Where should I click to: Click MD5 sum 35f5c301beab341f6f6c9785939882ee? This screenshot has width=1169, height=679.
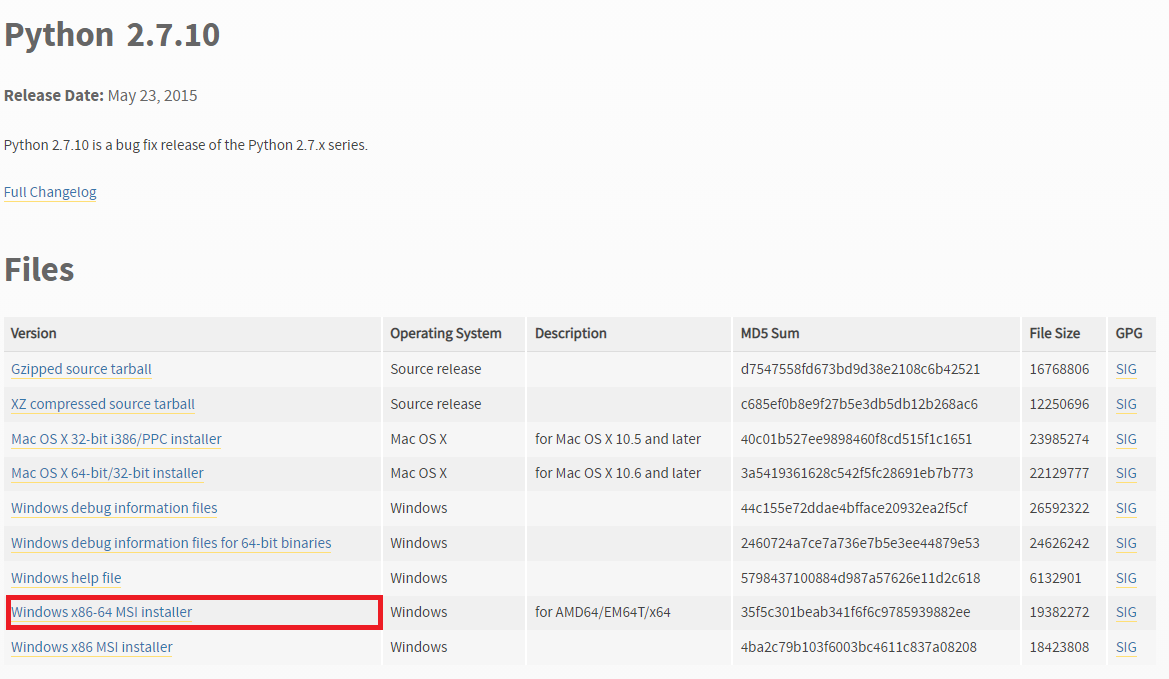[855, 612]
